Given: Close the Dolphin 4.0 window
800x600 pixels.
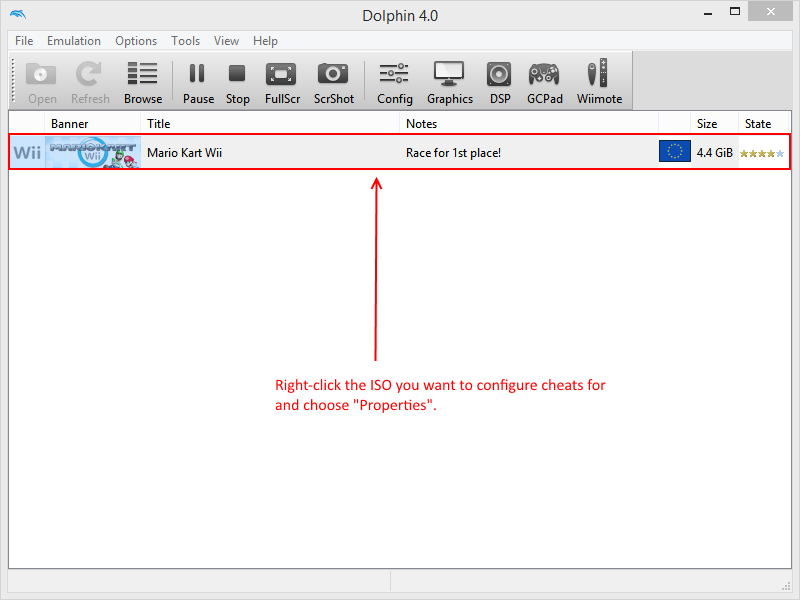Looking at the screenshot, I should click(x=770, y=12).
